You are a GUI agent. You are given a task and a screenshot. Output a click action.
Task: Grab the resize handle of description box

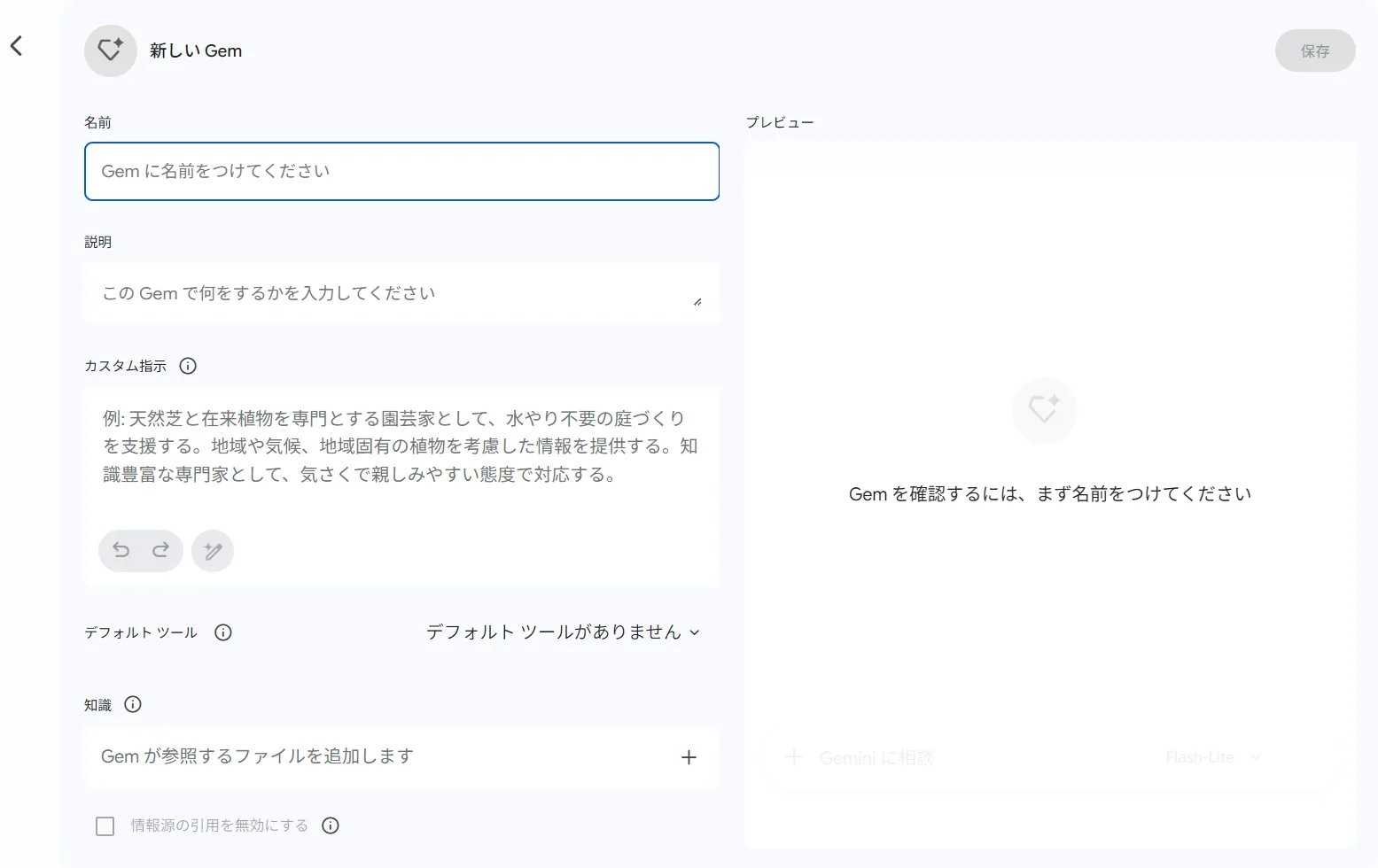[x=697, y=302]
